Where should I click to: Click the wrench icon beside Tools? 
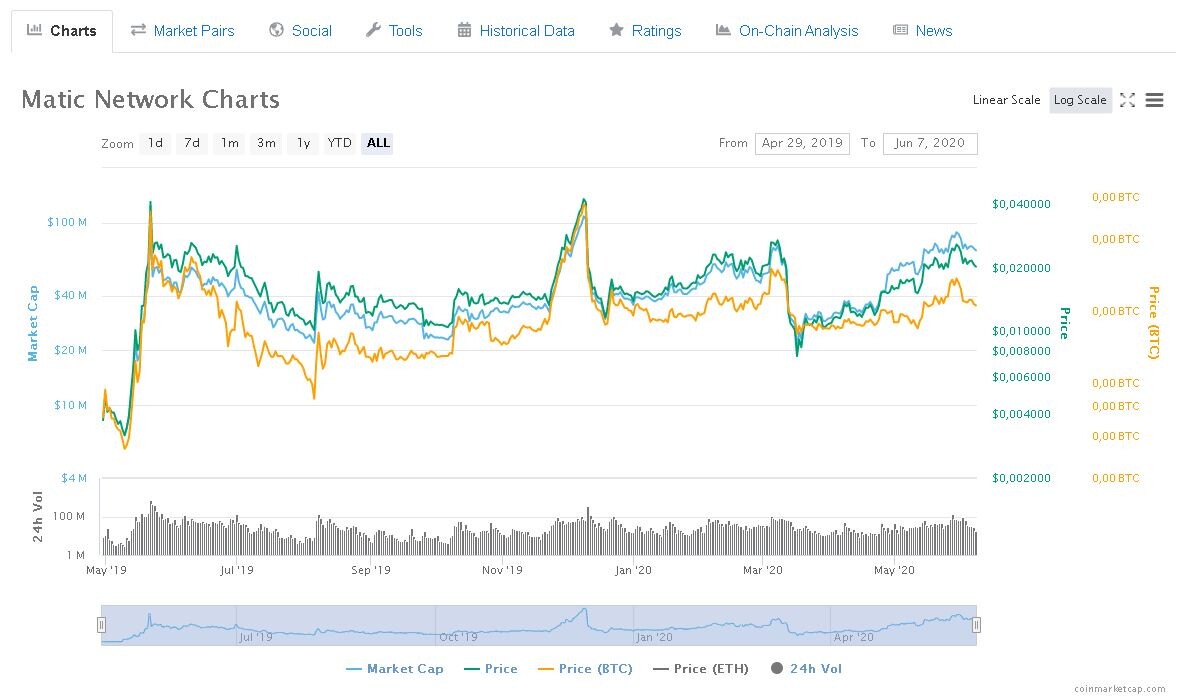click(373, 30)
